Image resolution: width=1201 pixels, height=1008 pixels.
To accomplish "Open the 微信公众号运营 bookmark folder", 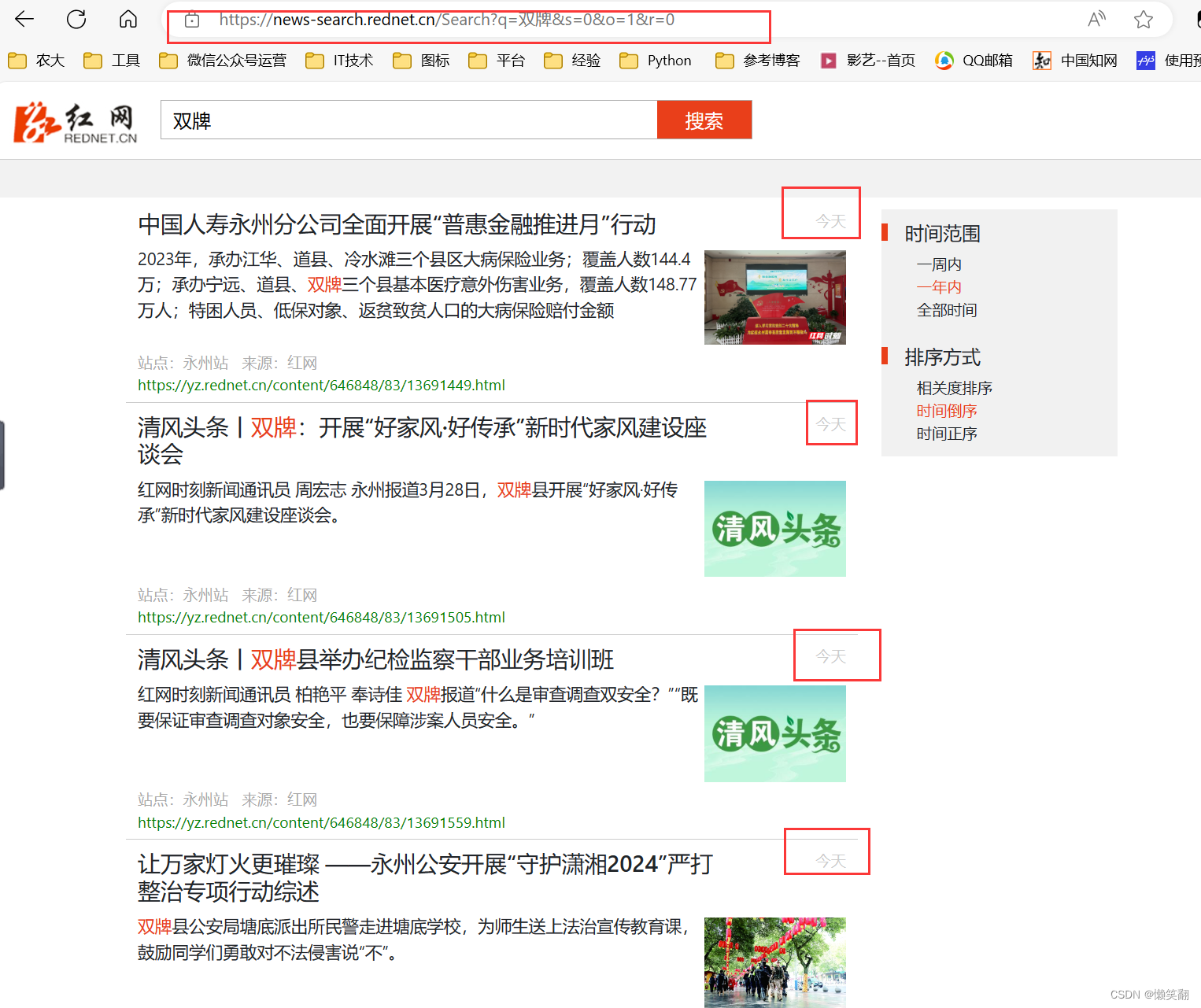I will (x=223, y=61).
